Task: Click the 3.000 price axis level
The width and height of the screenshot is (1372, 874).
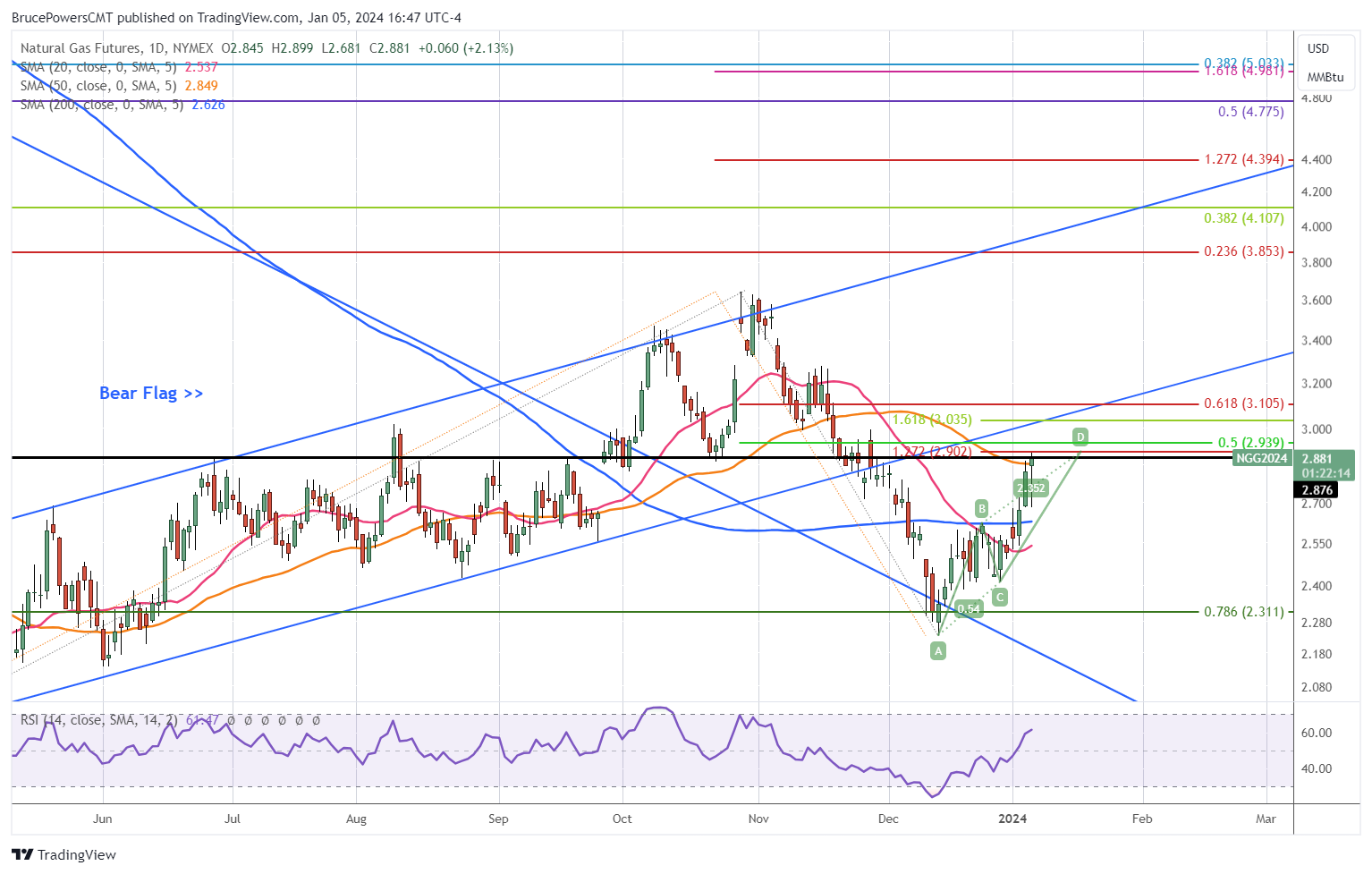Action: point(1317,429)
